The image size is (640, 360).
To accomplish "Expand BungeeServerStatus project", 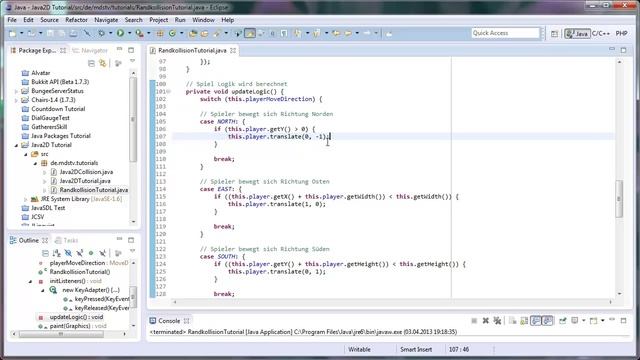I will coord(16,91).
